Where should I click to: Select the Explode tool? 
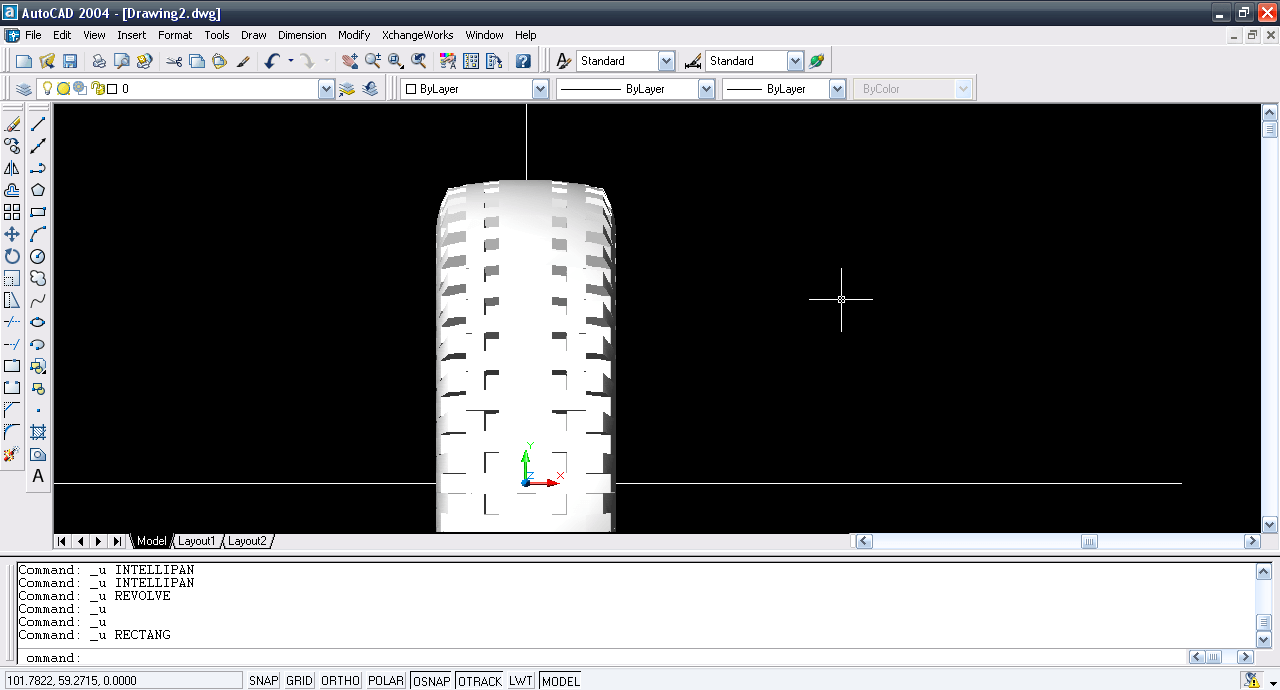click(12, 454)
